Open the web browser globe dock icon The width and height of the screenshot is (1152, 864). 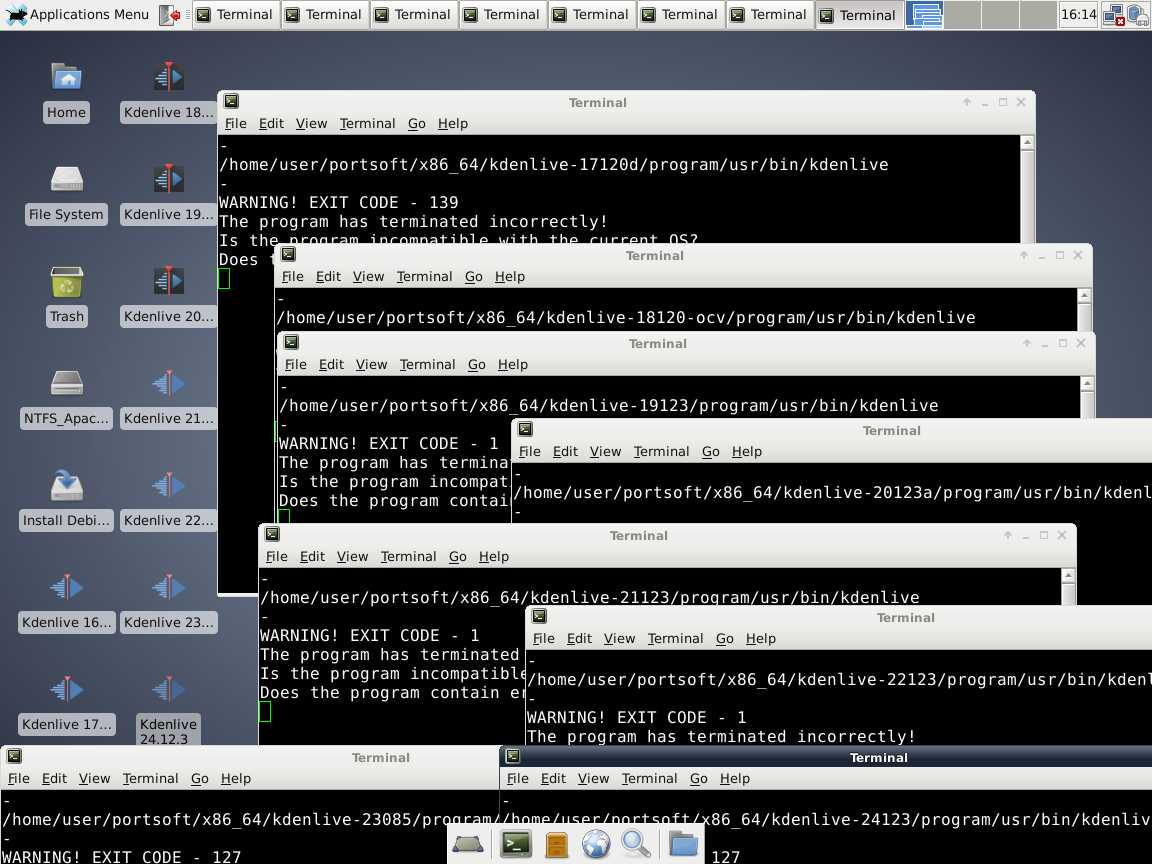[596, 844]
